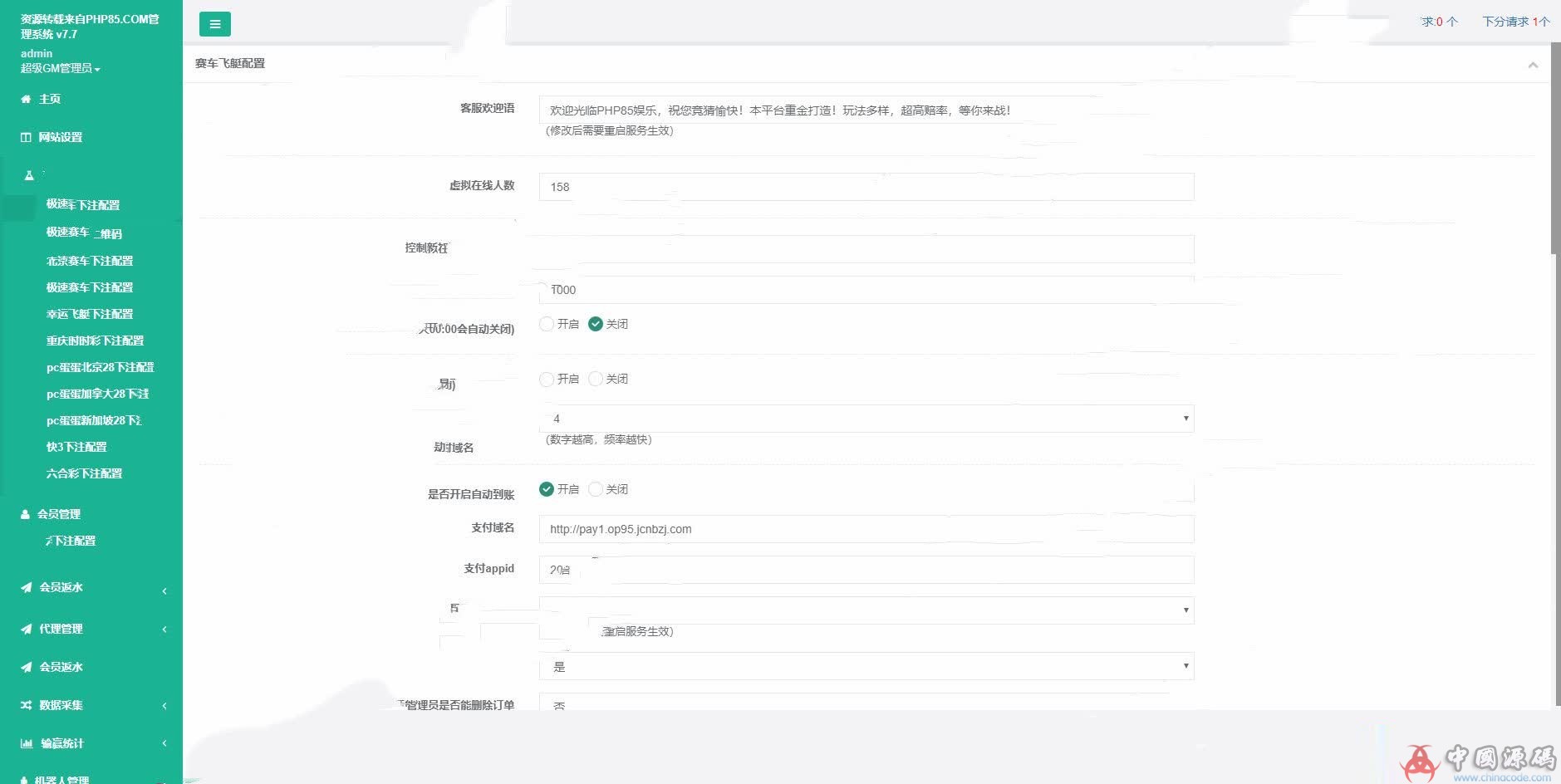Click the (修改后需要重启服务生效) hint text
Image resolution: width=1561 pixels, height=784 pixels.
[610, 130]
